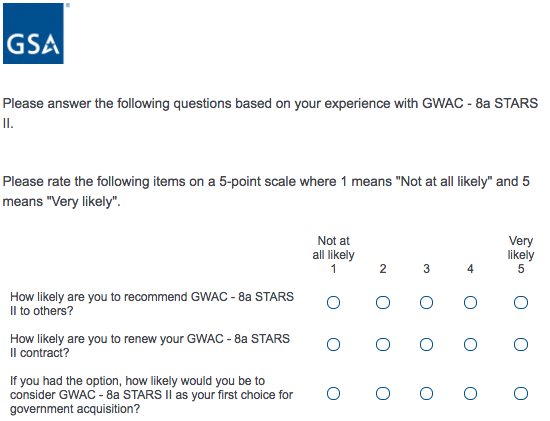The width and height of the screenshot is (550, 421).
Task: Choose Very likely 5 for recommend to others
Action: pyautogui.click(x=521, y=302)
